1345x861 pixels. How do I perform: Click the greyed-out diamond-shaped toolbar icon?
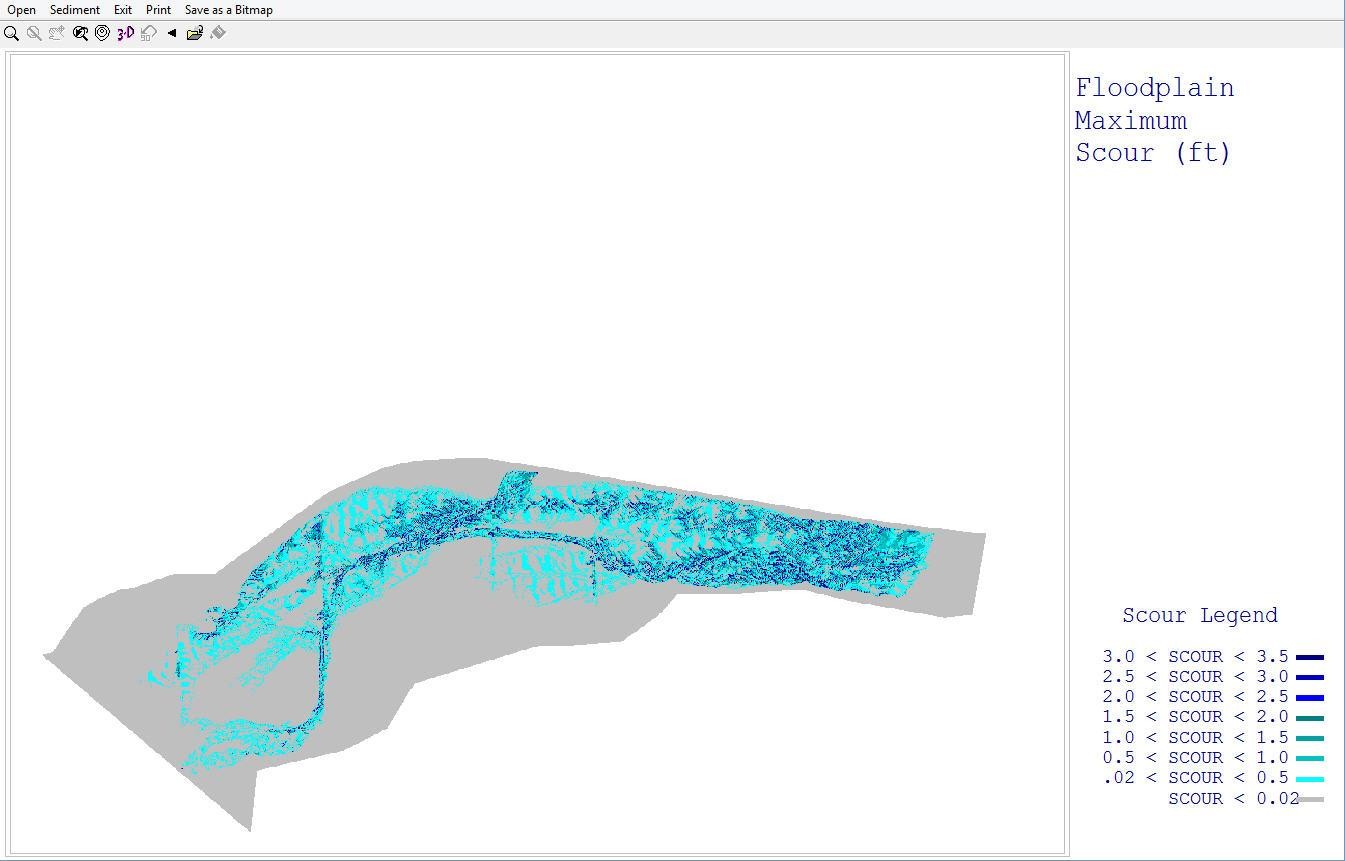[x=218, y=33]
